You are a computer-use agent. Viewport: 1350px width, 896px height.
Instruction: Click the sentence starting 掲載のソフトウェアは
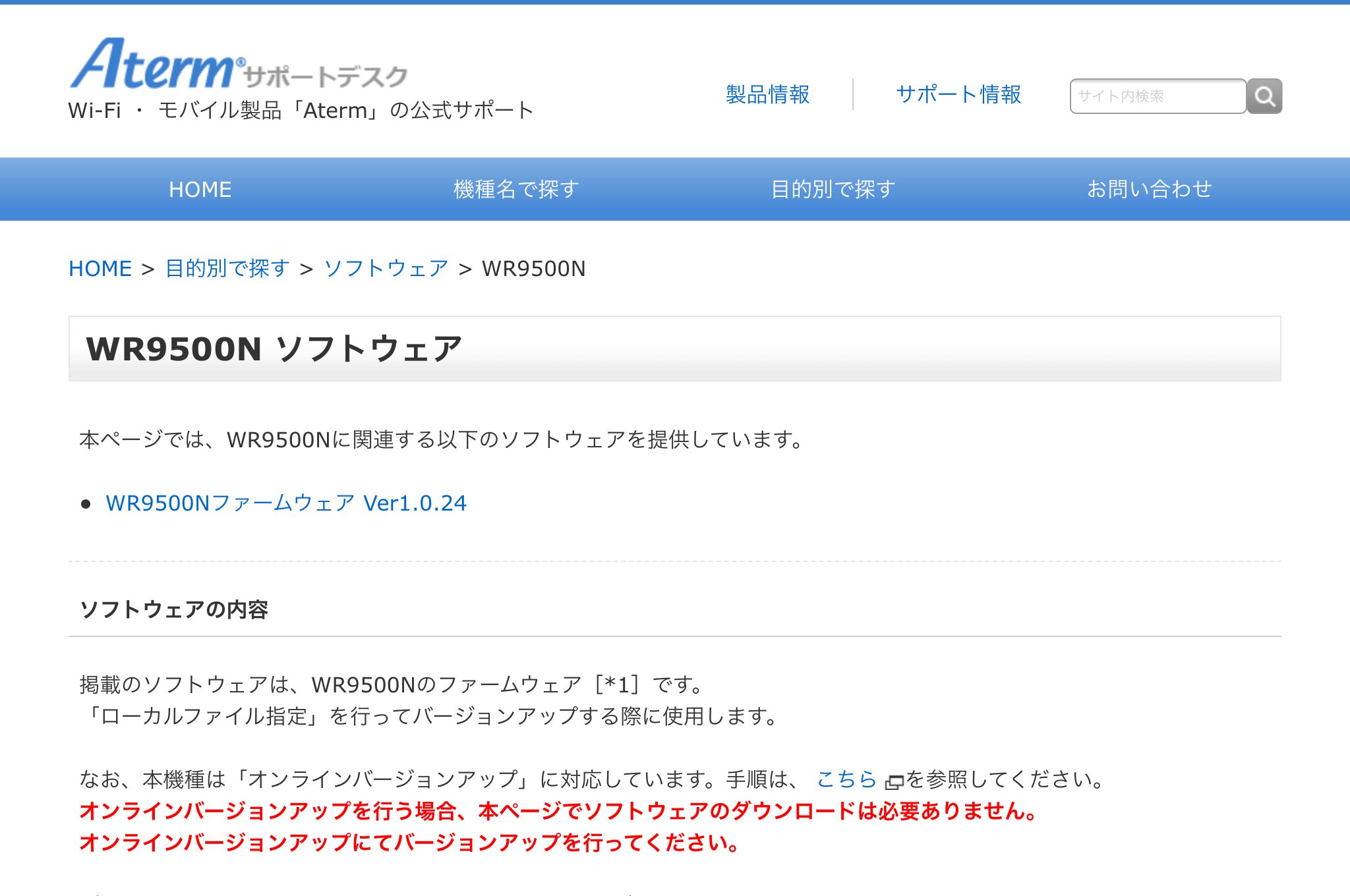[x=392, y=685]
